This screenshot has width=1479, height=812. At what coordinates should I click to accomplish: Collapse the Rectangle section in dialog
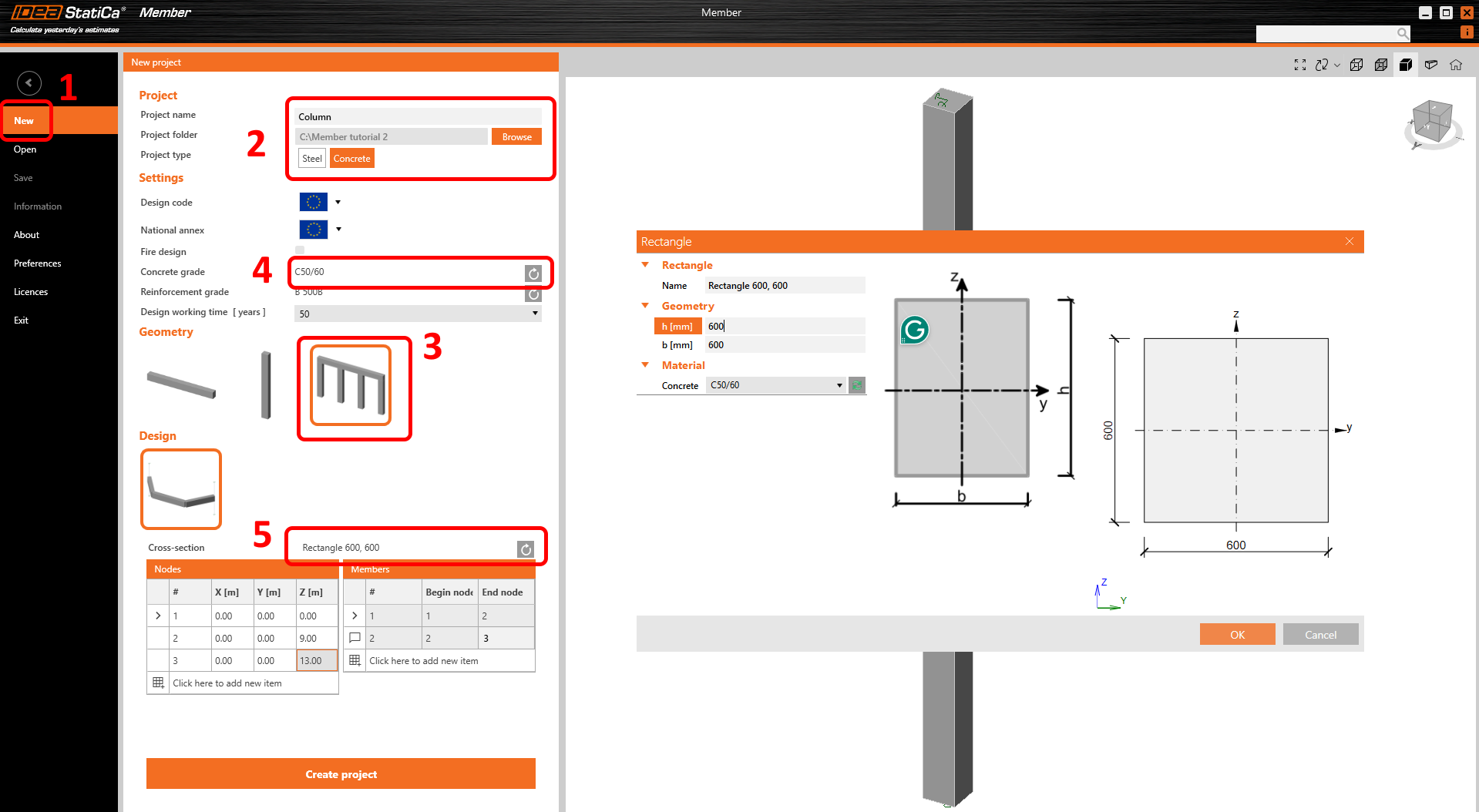(645, 264)
